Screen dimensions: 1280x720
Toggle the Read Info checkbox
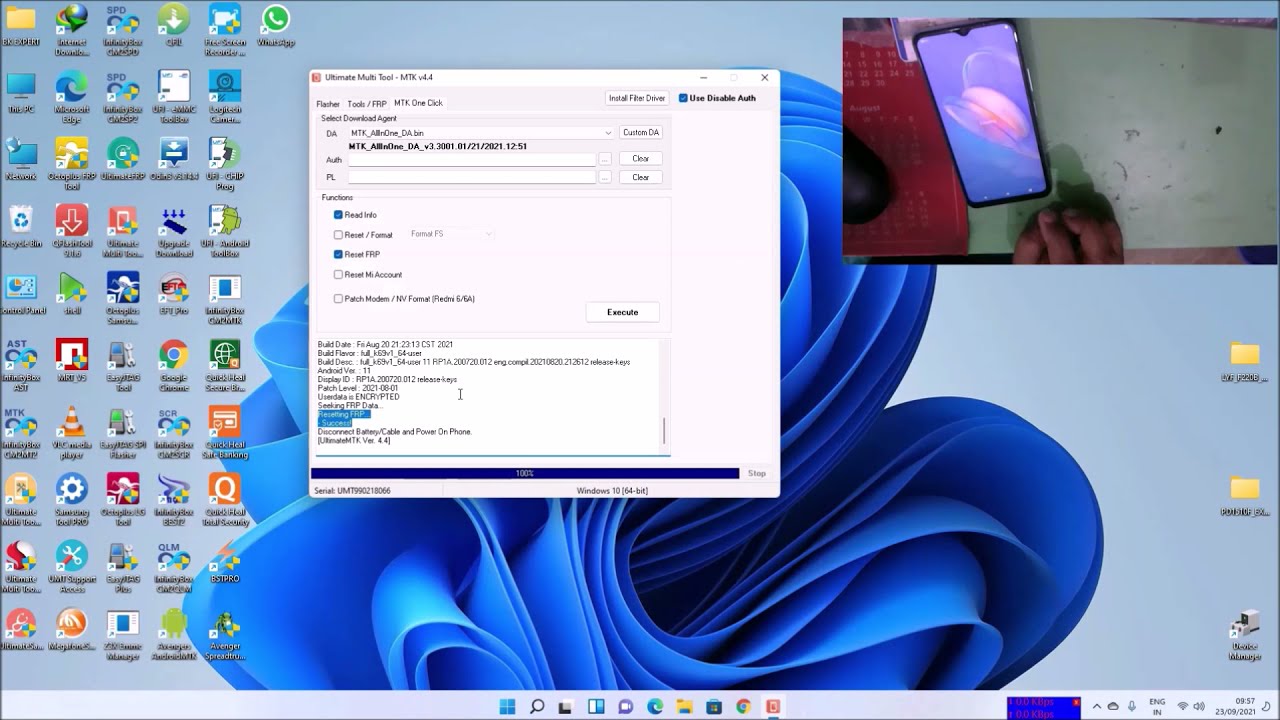[x=338, y=215]
